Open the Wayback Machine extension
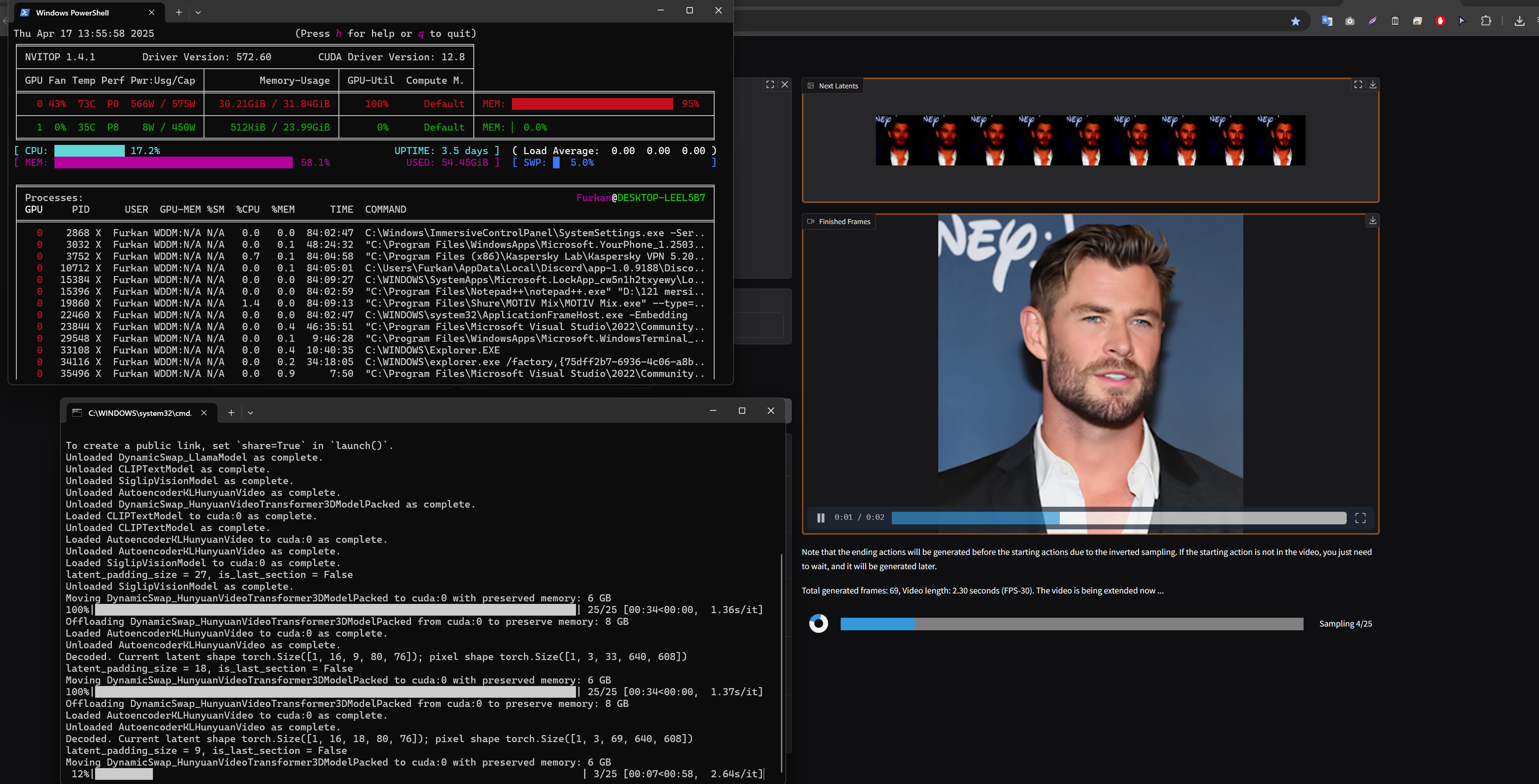 [x=1395, y=21]
